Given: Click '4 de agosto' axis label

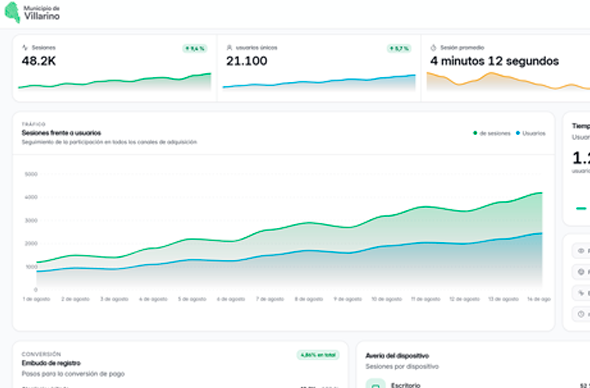Looking at the screenshot, I should pyautogui.click(x=153, y=299).
